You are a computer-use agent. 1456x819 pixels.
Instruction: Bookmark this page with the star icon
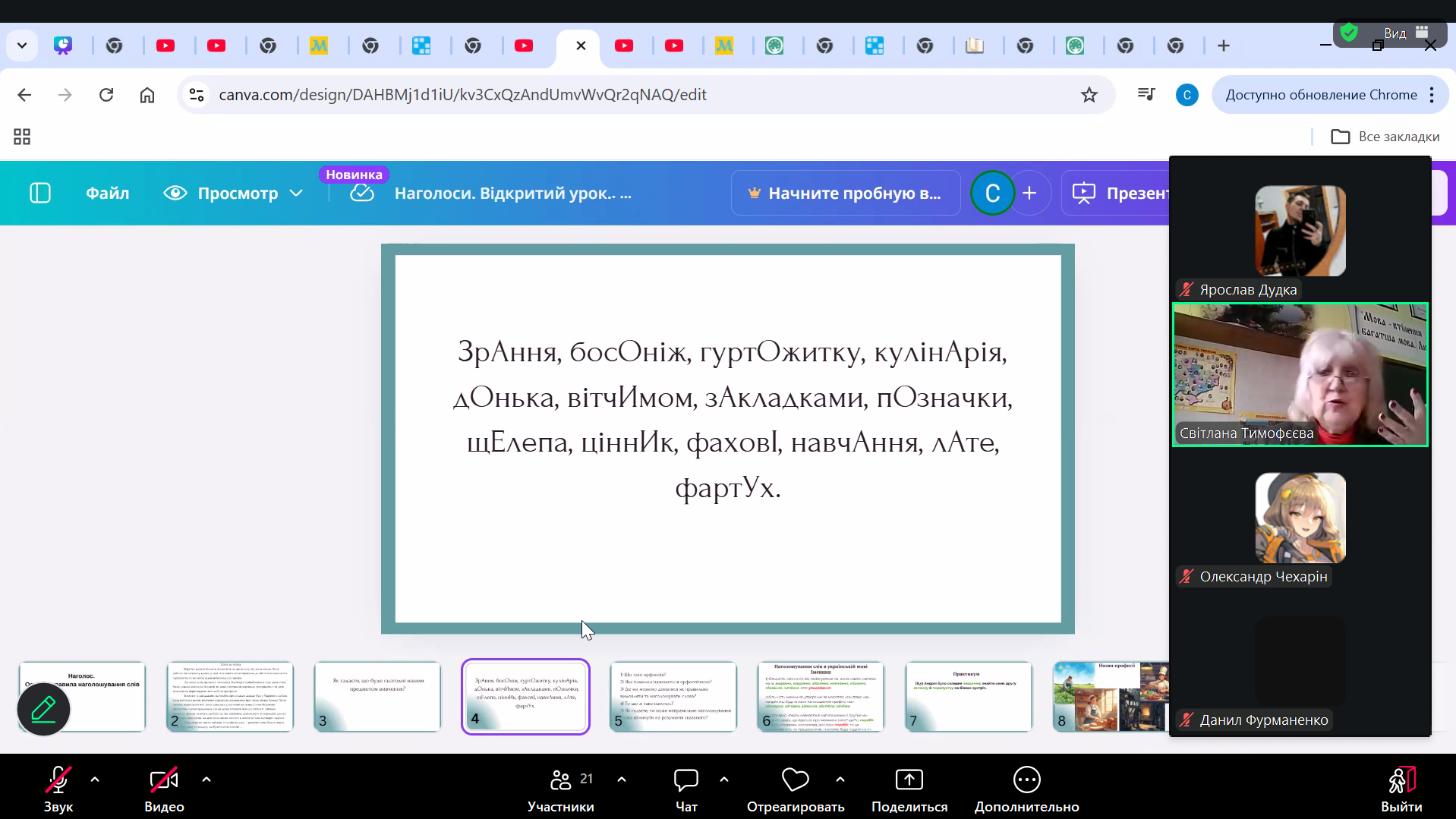pyautogui.click(x=1089, y=95)
